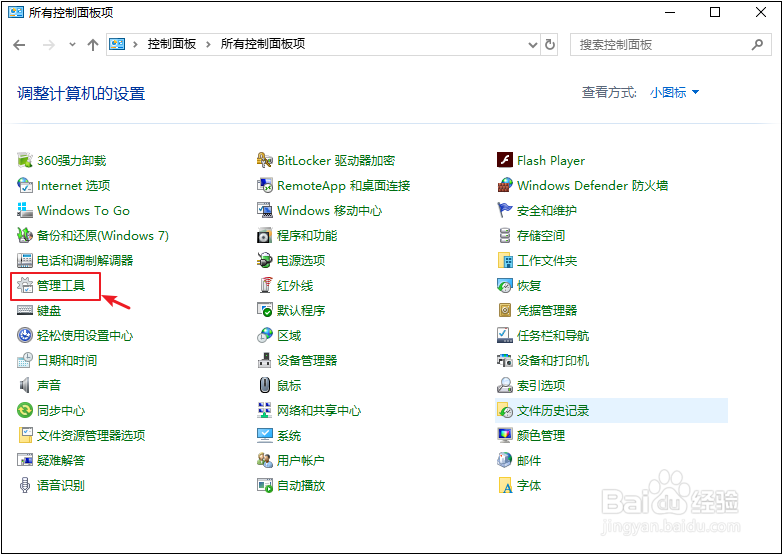Screen dimensions: 784x554
Task: Open the 电源选项 icon
Action: pyautogui.click(x=264, y=260)
